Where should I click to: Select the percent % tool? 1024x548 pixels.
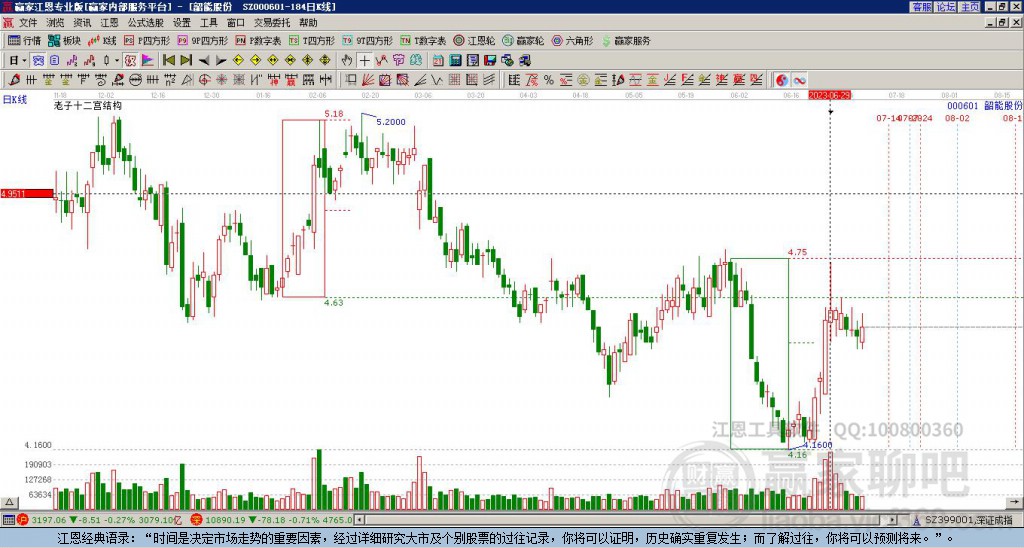click(549, 80)
